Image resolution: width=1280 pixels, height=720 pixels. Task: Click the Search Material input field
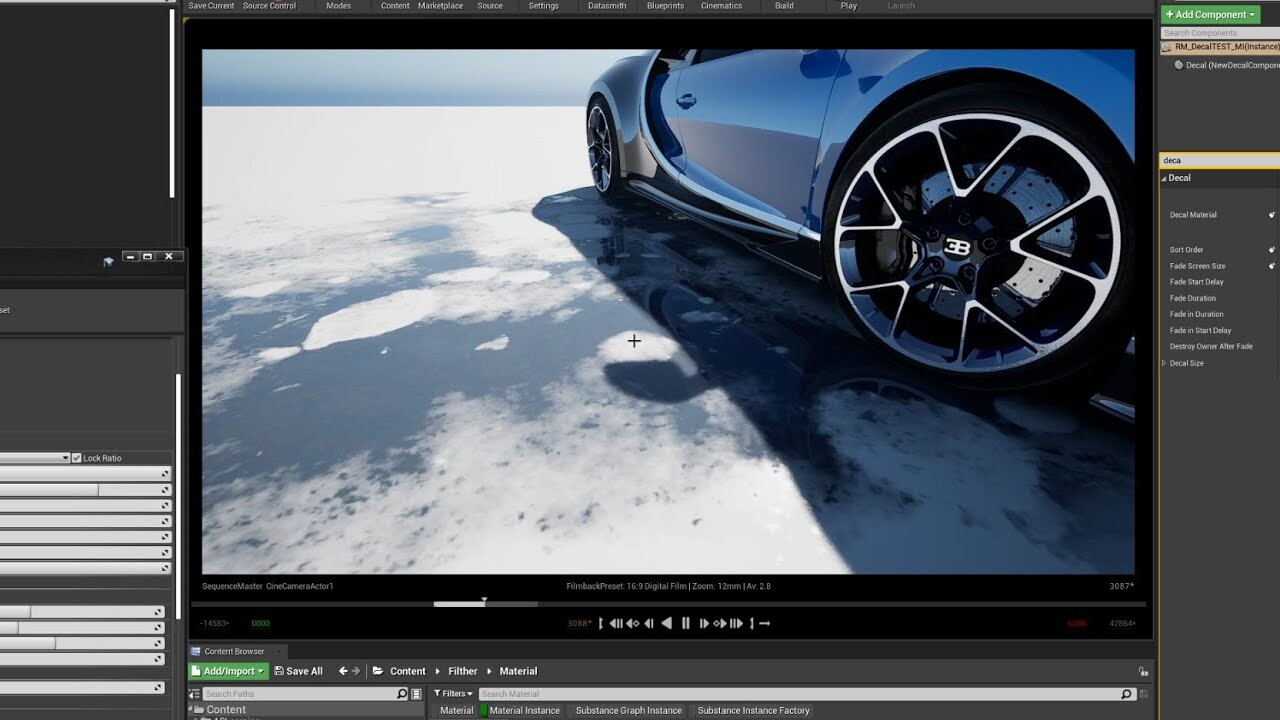pyautogui.click(x=800, y=693)
